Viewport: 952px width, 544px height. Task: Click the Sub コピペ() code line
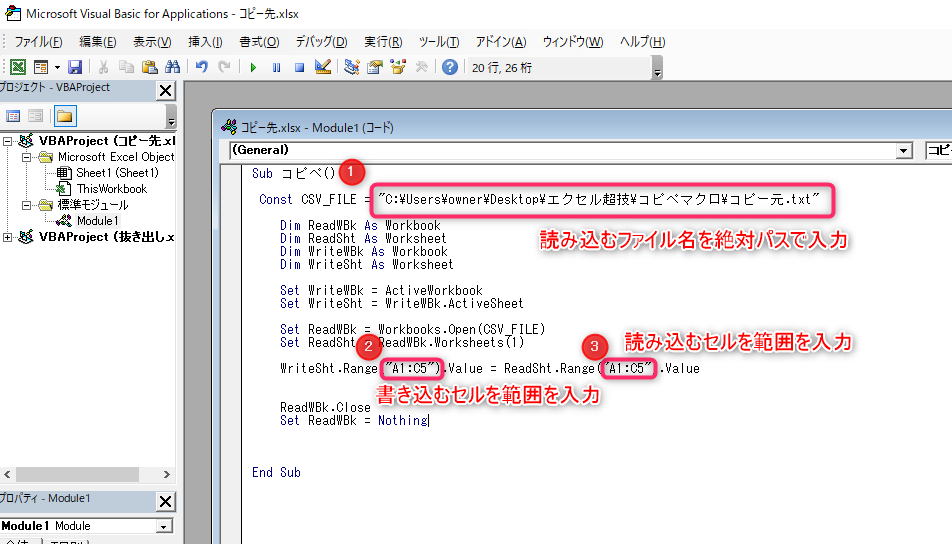(293, 174)
